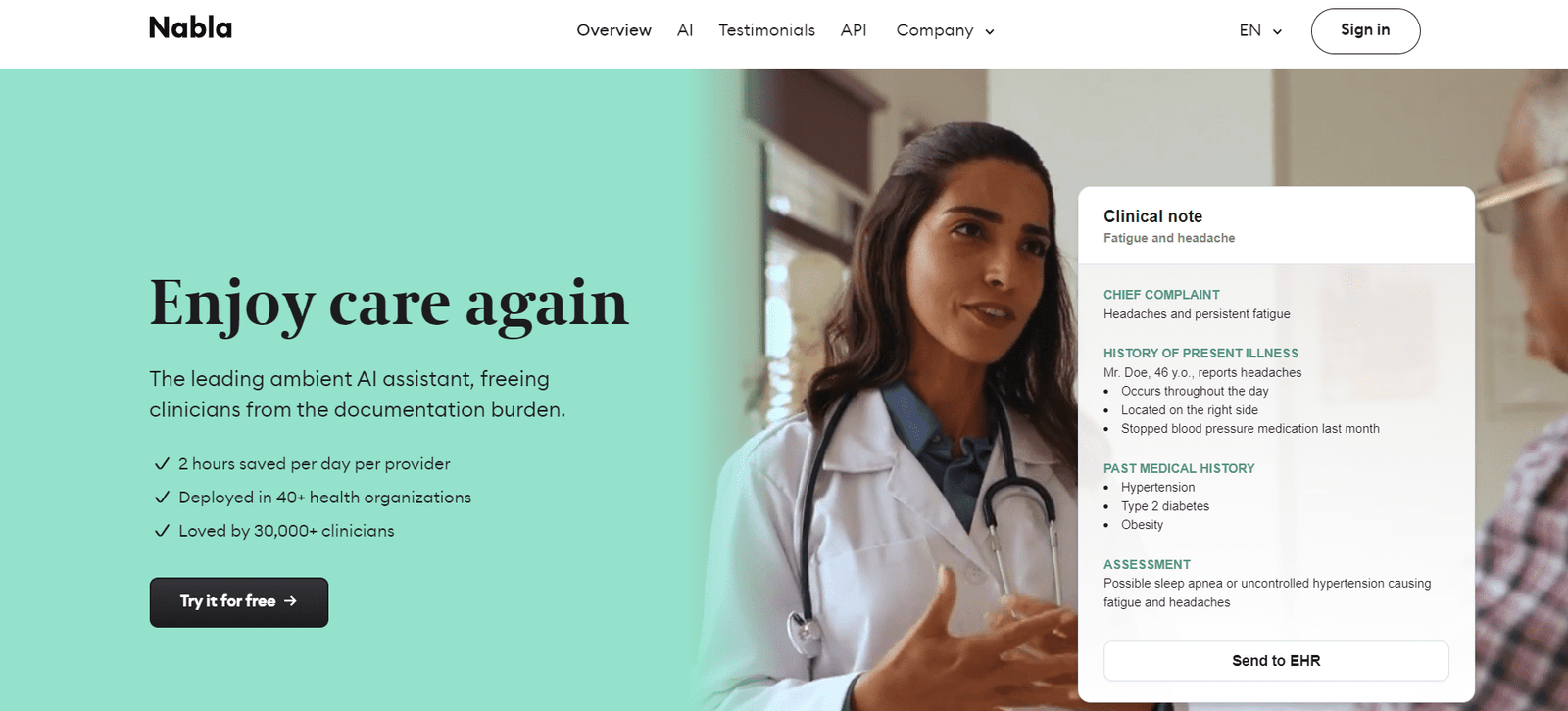This screenshot has width=1568, height=711.
Task: Click the arrow icon in Try it for free
Action: point(290,601)
